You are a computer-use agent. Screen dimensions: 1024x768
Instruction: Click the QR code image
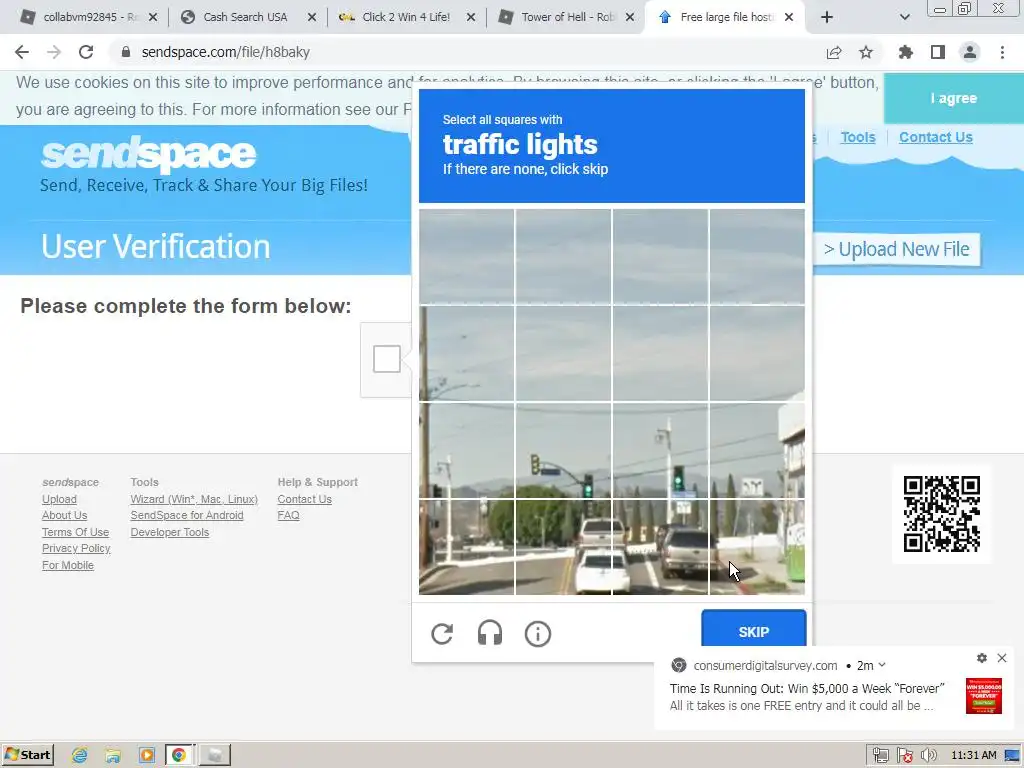[942, 514]
